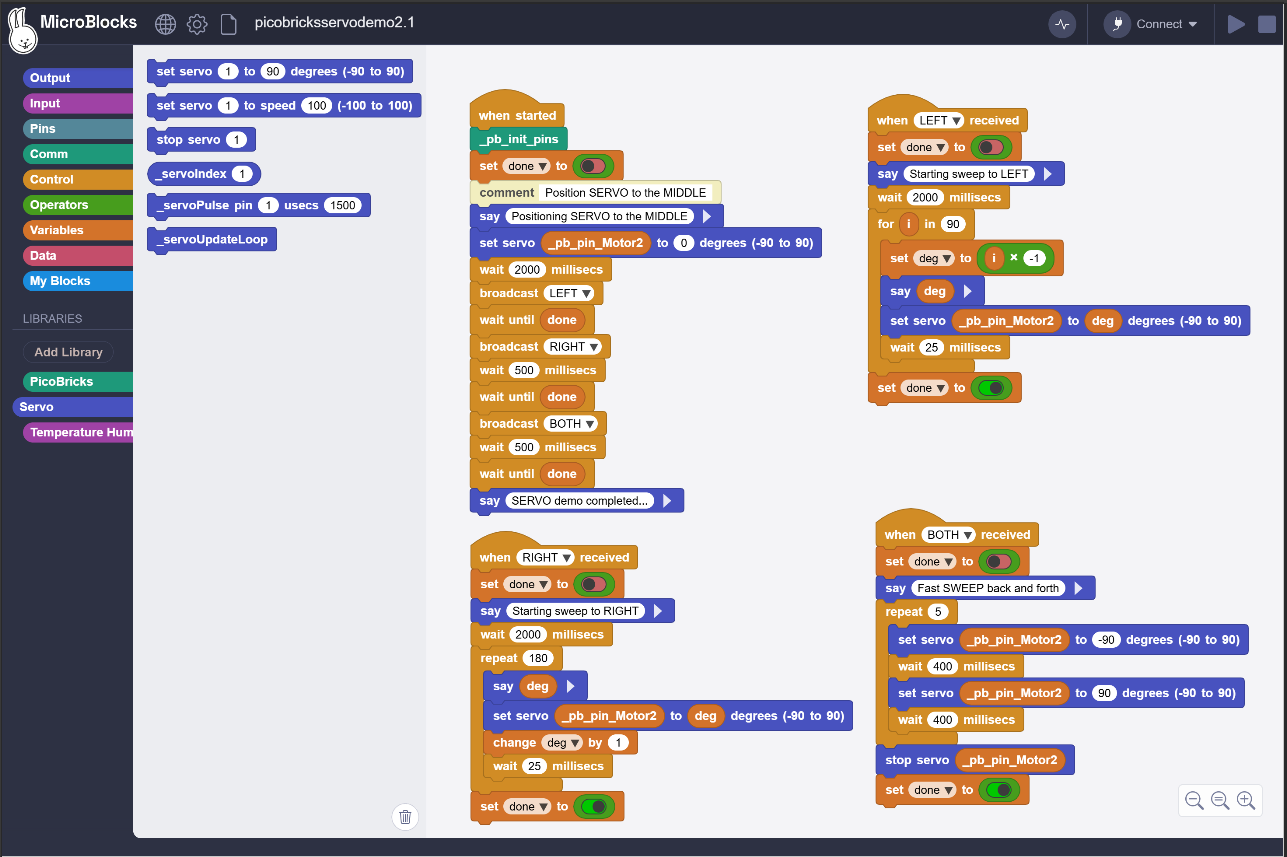Click 'stop servo _pb_pin_Motor2' block
Screen dimensions: 1287x857
(x=974, y=760)
